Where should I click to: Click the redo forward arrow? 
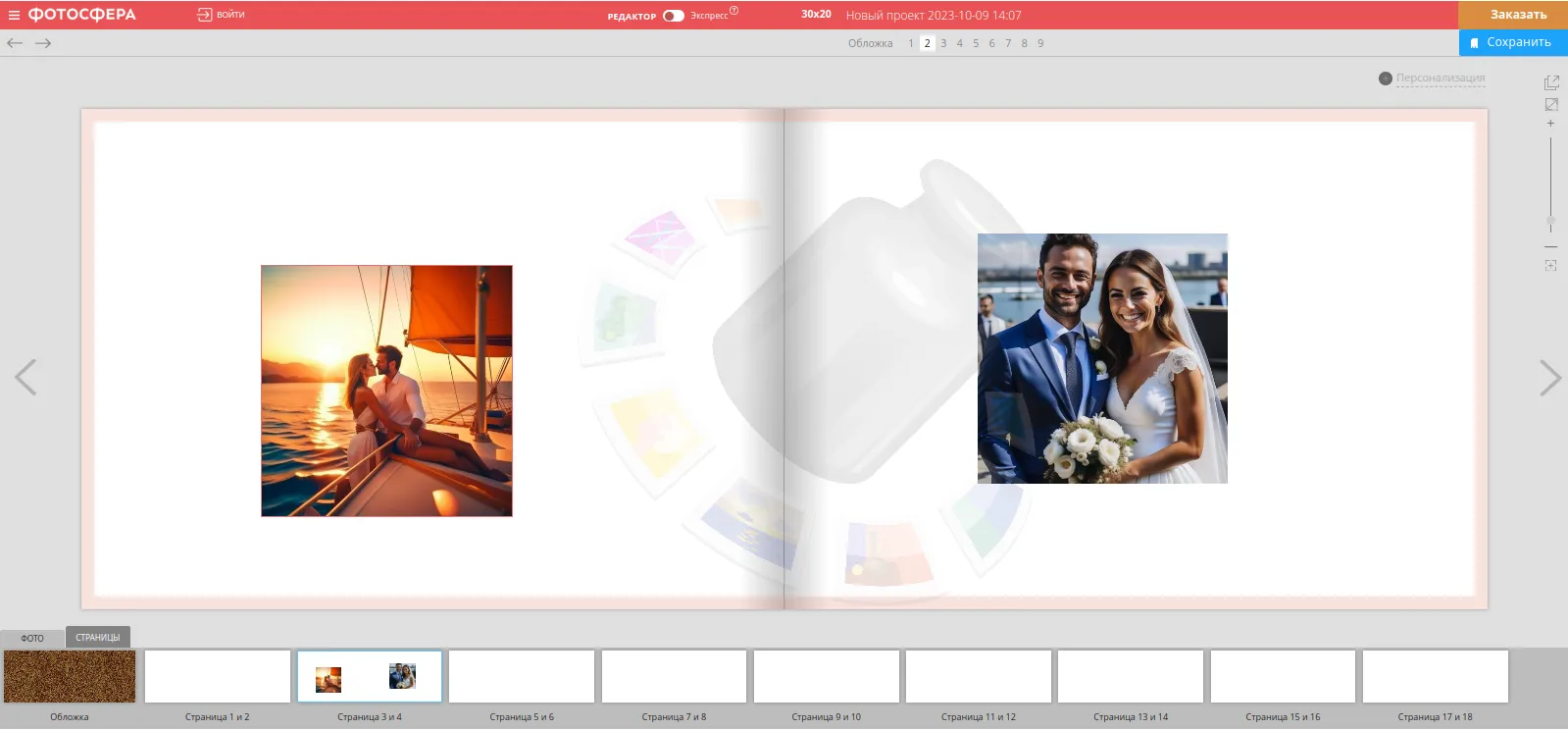click(43, 43)
